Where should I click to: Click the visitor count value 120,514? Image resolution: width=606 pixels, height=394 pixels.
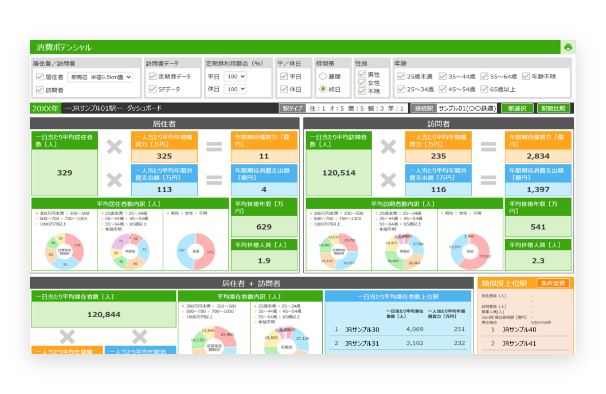(x=339, y=172)
